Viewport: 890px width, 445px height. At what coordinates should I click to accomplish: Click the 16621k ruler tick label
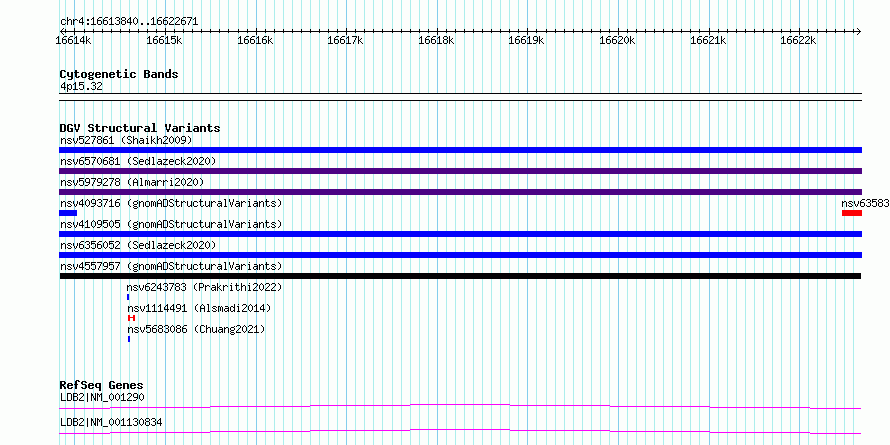708,40
